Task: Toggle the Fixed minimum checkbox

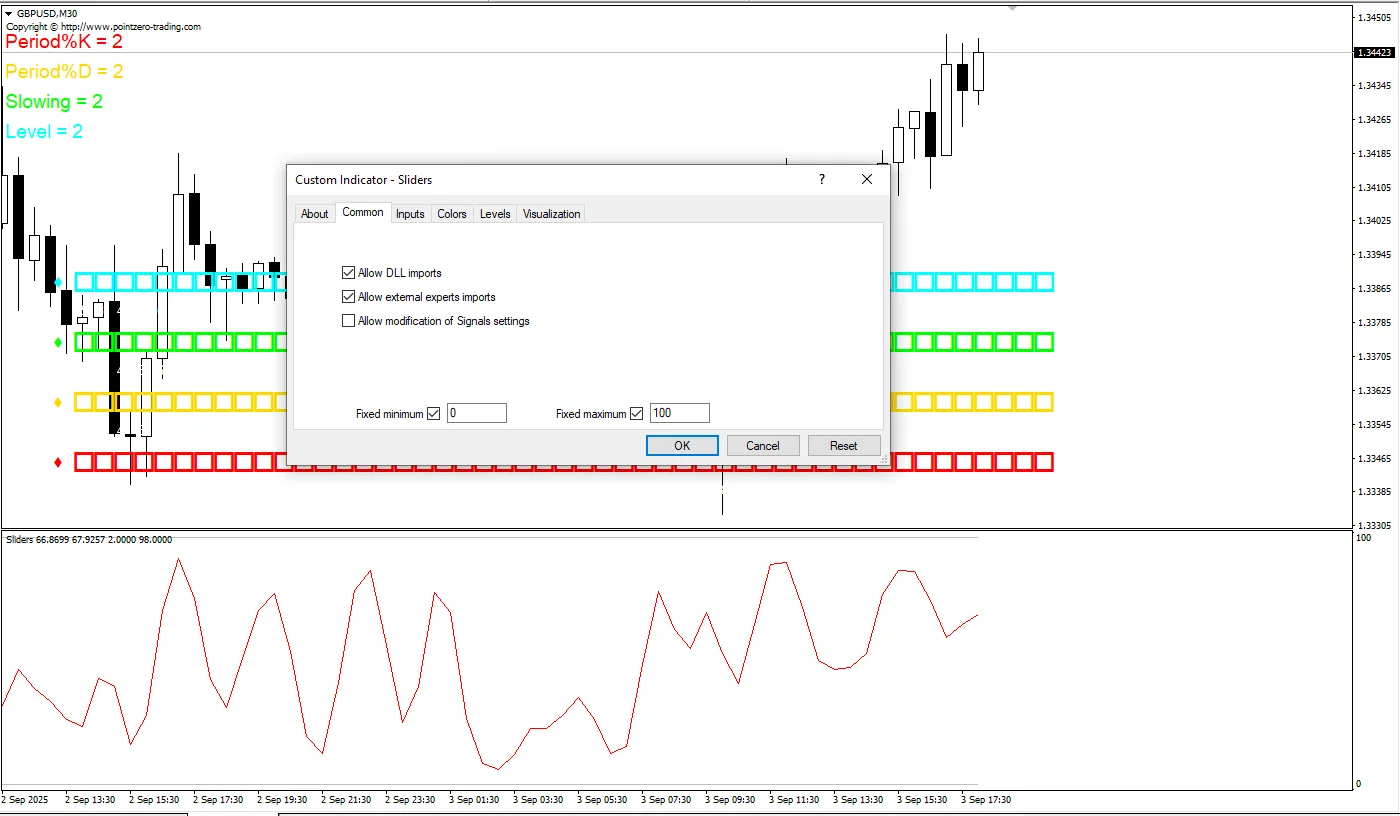Action: [434, 414]
